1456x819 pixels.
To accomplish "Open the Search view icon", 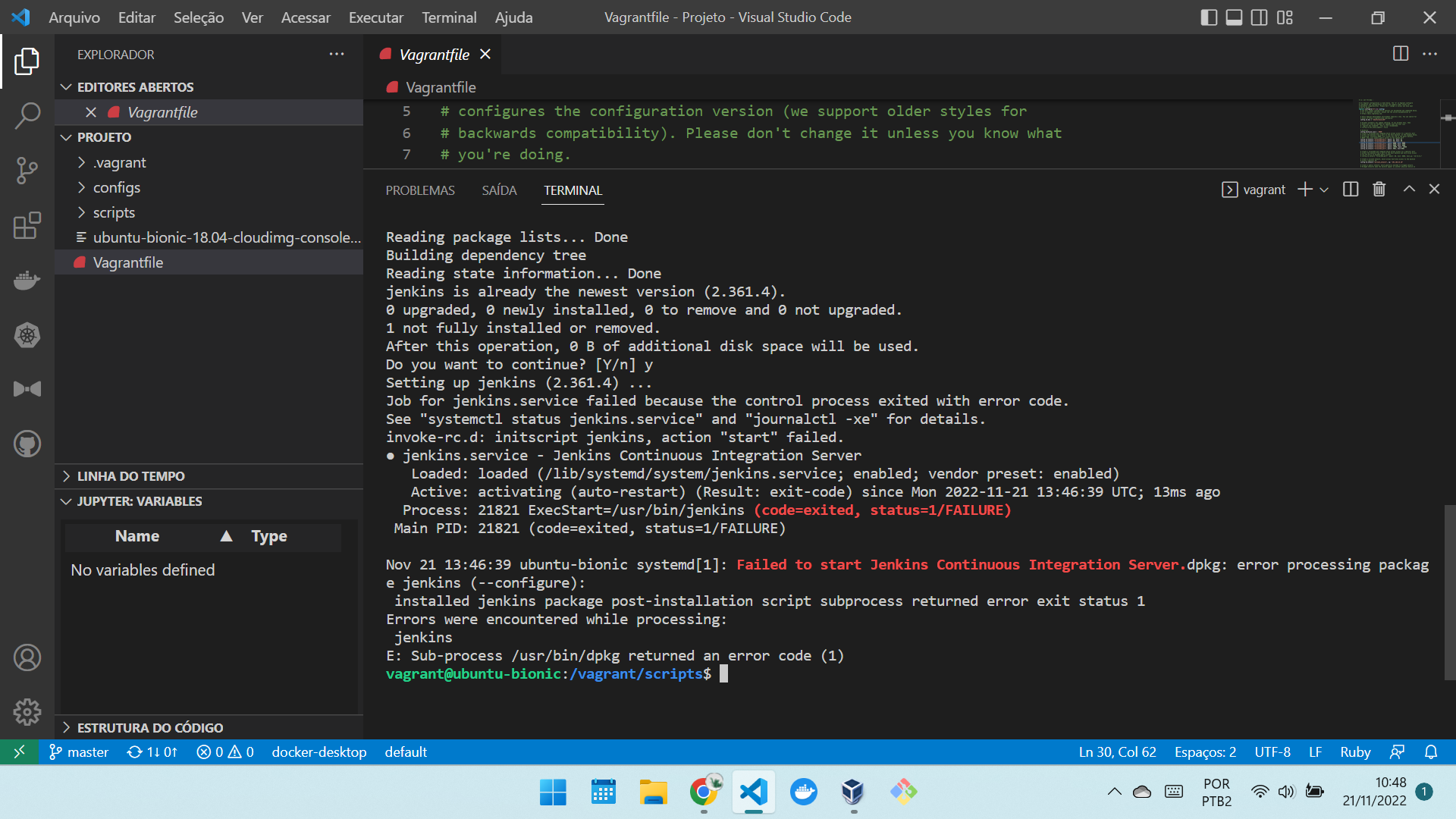I will 27,116.
